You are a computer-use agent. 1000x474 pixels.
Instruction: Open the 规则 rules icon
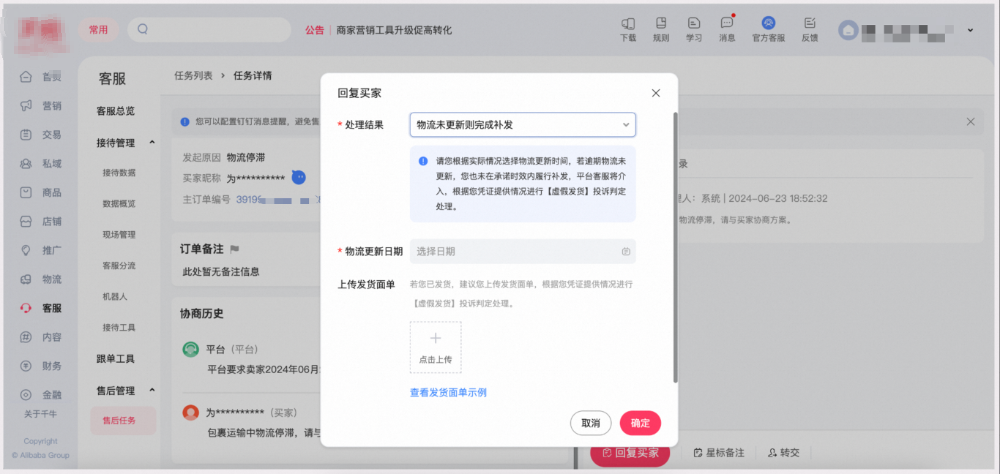[661, 29]
